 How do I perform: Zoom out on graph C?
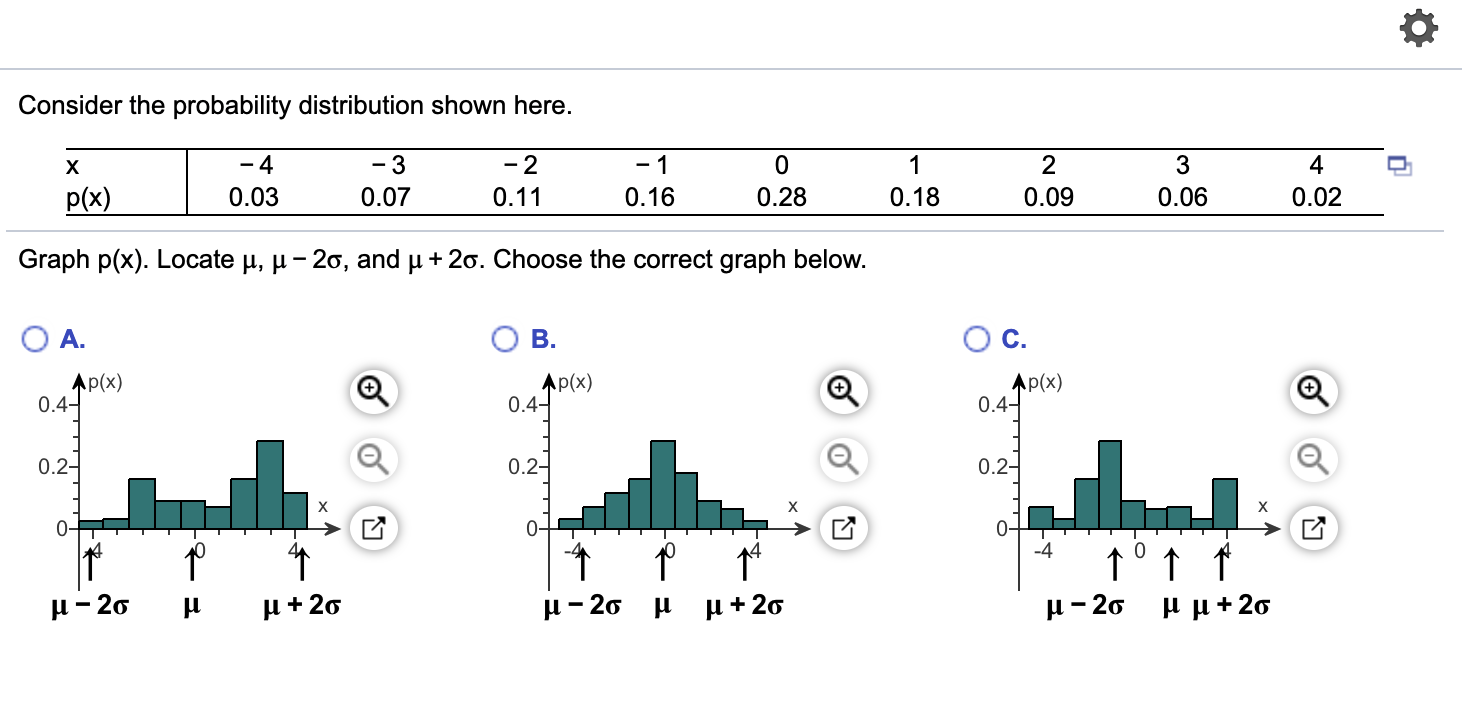point(1313,461)
